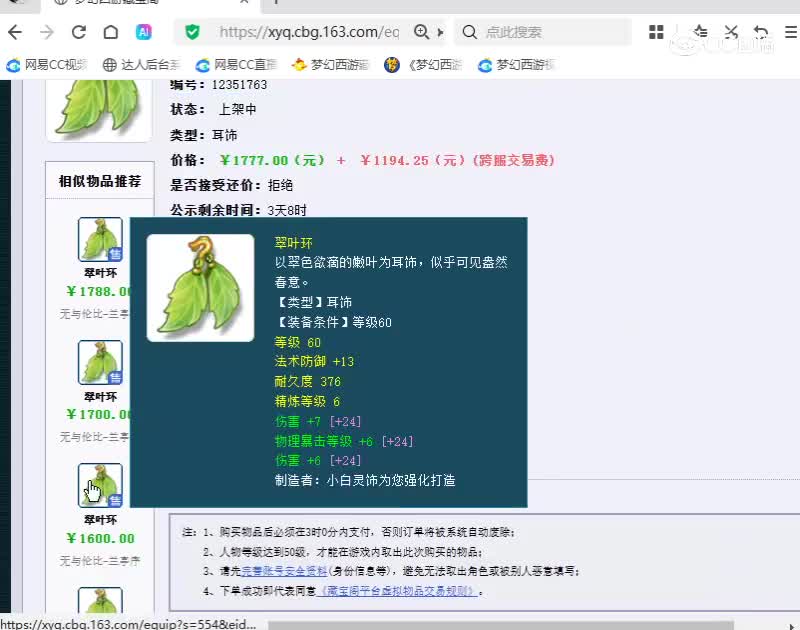Screen dimensions: 800x630
Task: Open the 网易CC直播 bookmark
Action: click(x=236, y=65)
